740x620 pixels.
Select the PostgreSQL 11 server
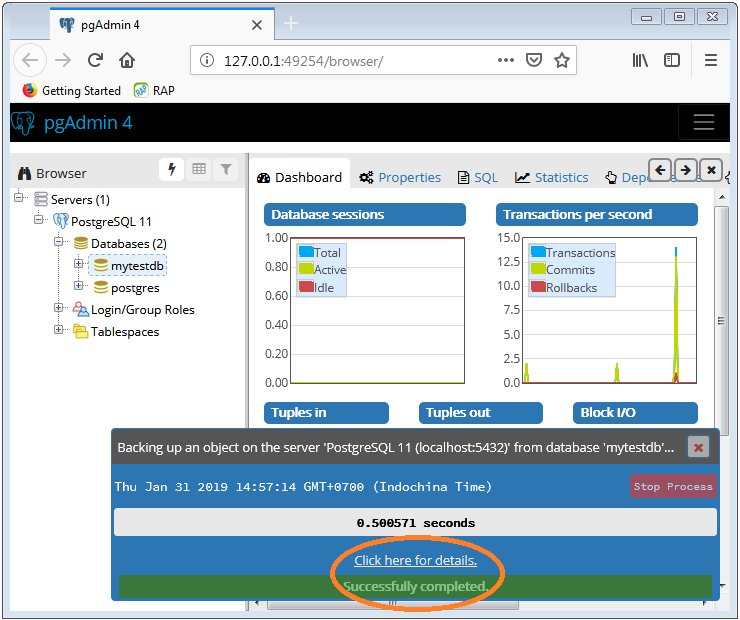111,221
